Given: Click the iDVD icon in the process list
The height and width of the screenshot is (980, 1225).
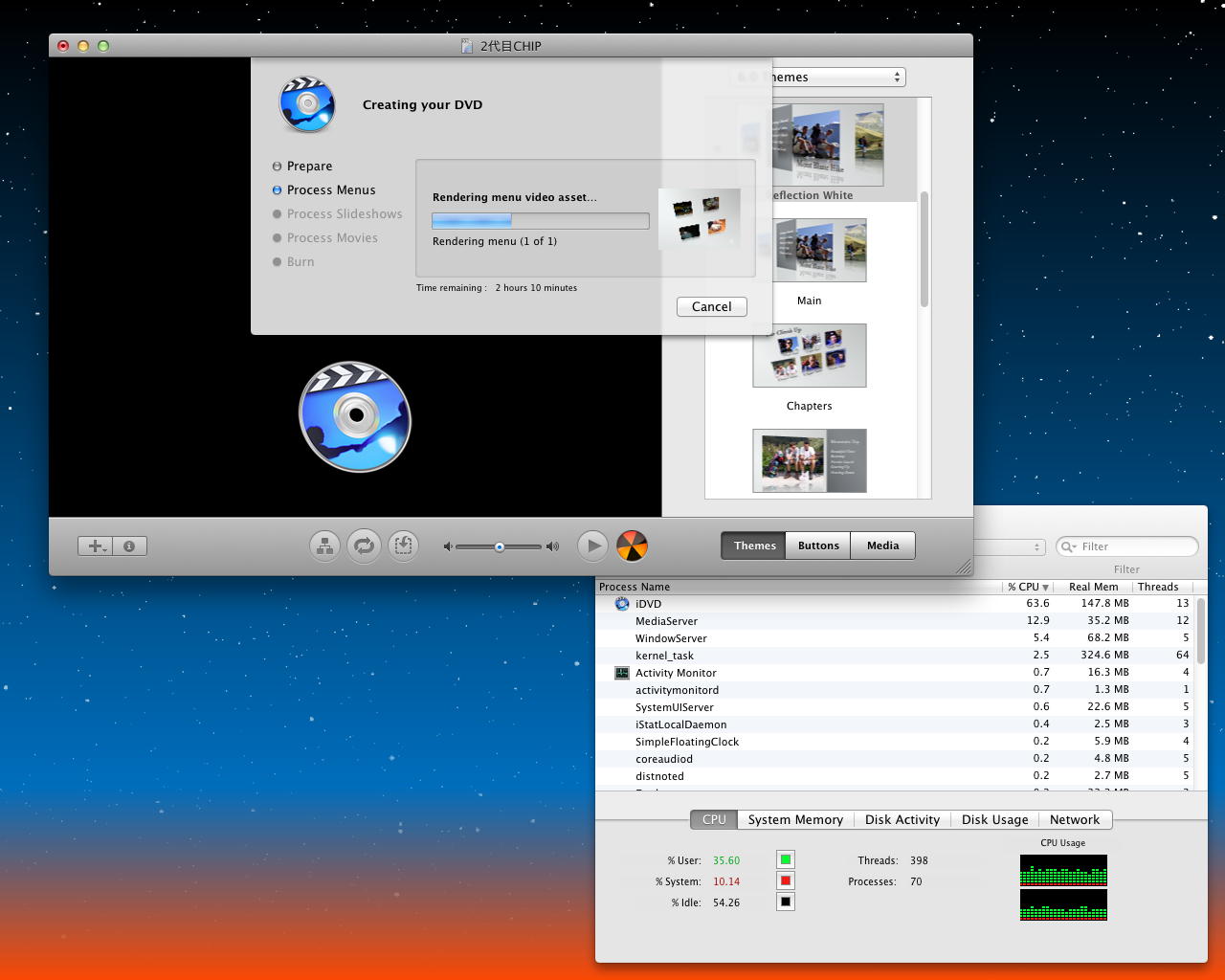Looking at the screenshot, I should [622, 604].
